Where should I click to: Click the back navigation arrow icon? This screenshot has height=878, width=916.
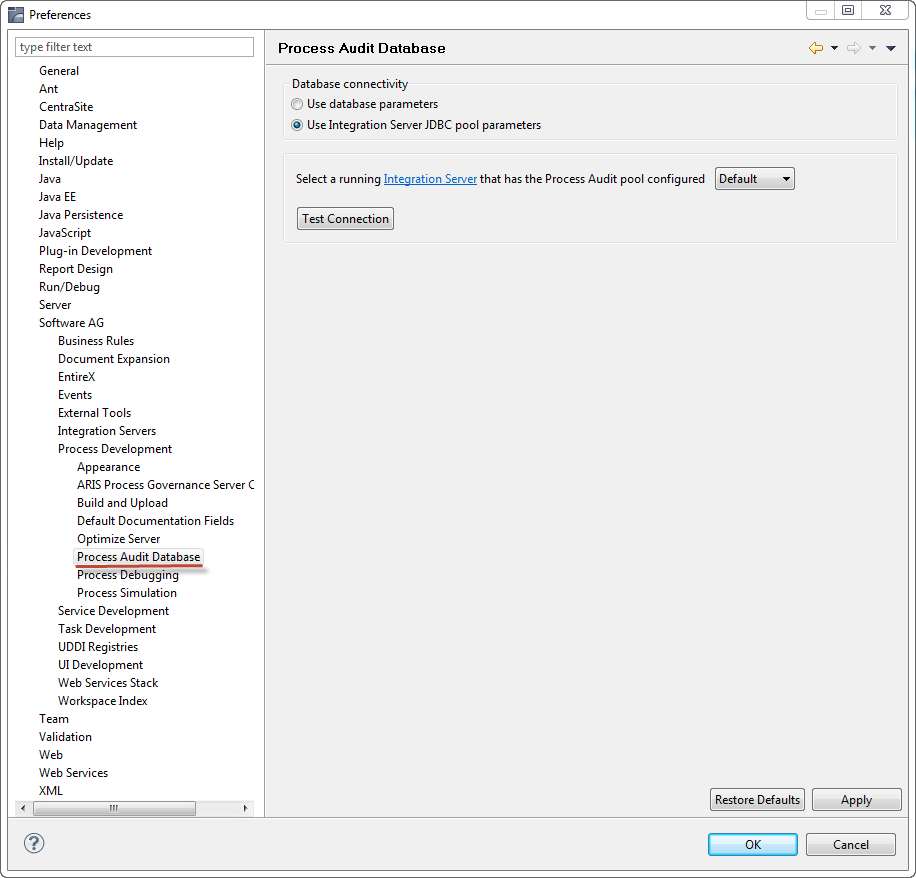coord(816,48)
